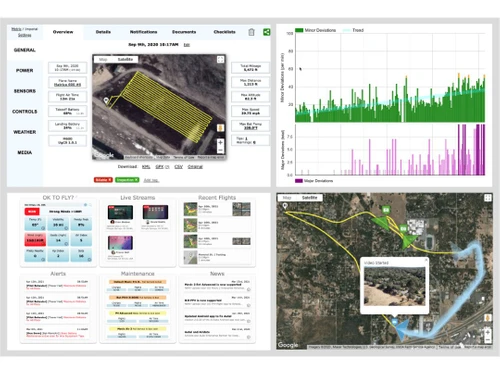The image size is (500, 375).
Task: Toggle Trend series in chart legend
Action: pos(353,30)
